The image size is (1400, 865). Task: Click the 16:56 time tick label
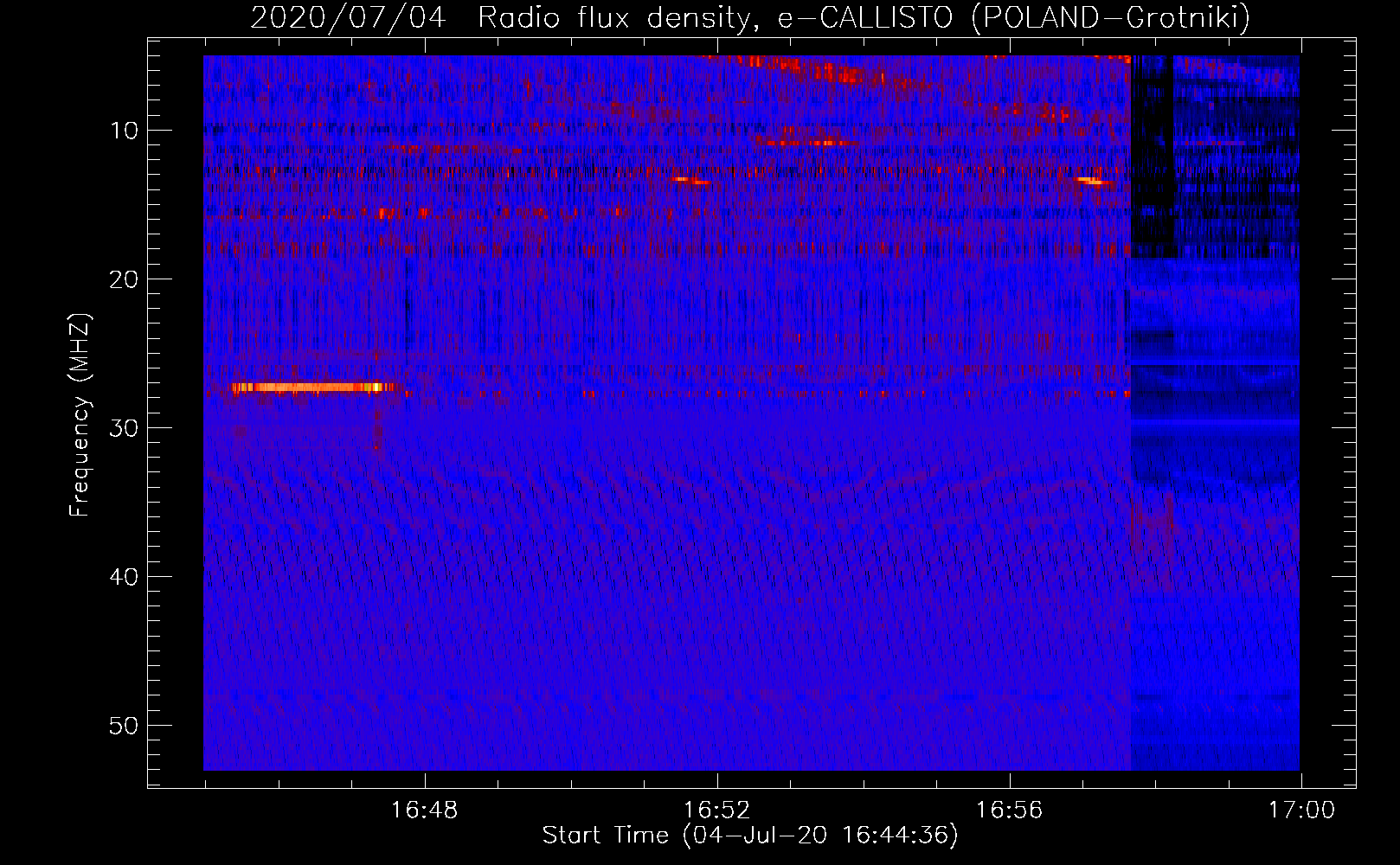[x=1009, y=811]
